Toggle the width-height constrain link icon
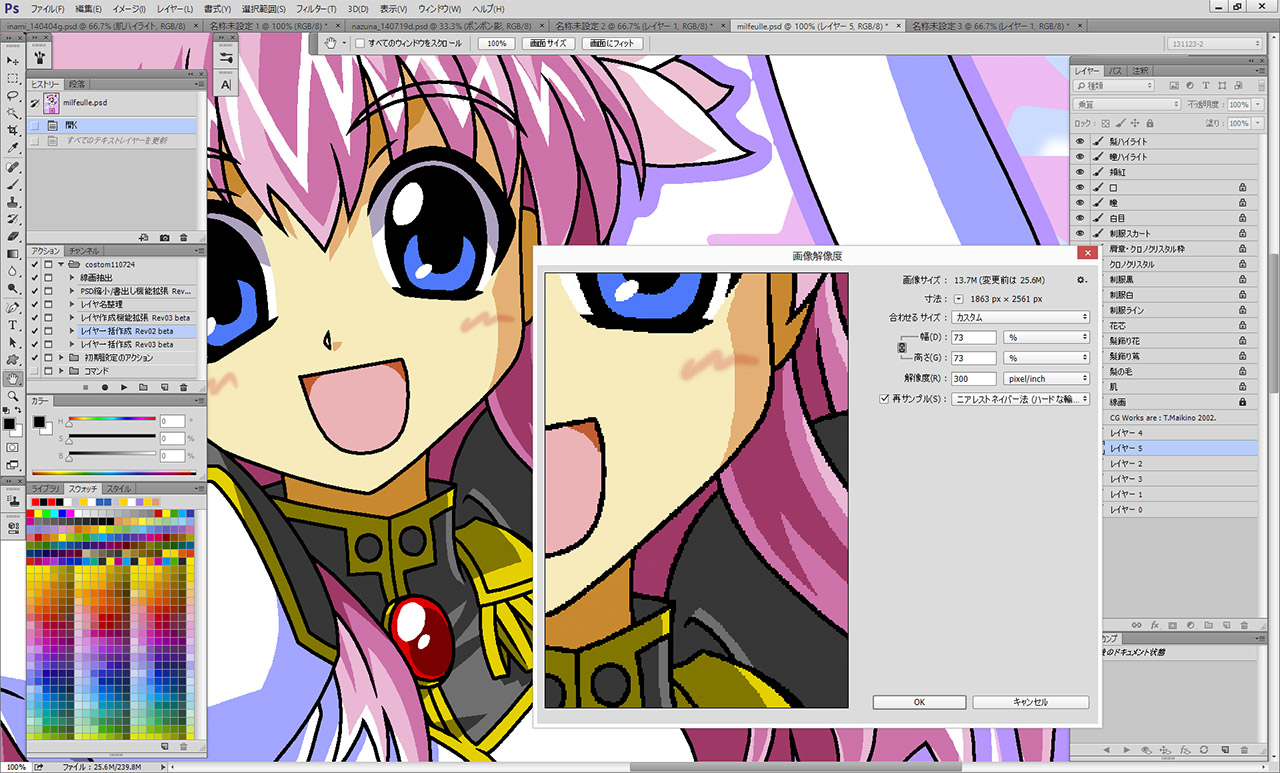Viewport: 1280px width, 773px height. pos(901,347)
